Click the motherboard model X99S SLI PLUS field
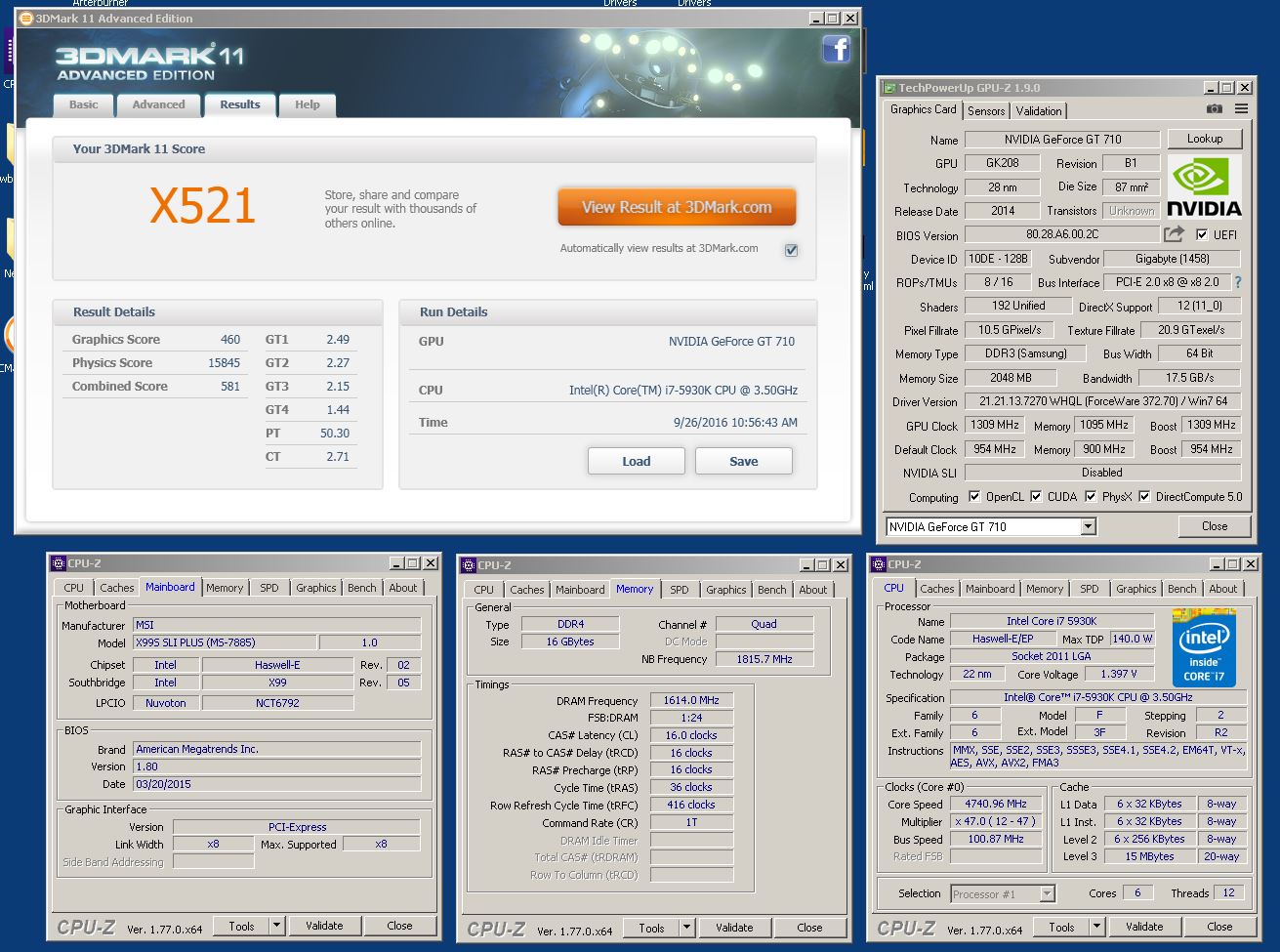 point(225,643)
